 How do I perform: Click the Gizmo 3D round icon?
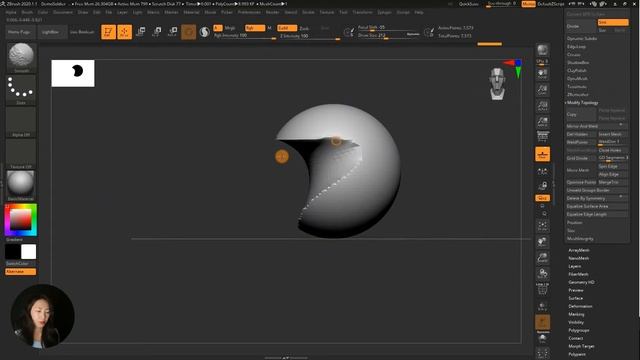189,32
